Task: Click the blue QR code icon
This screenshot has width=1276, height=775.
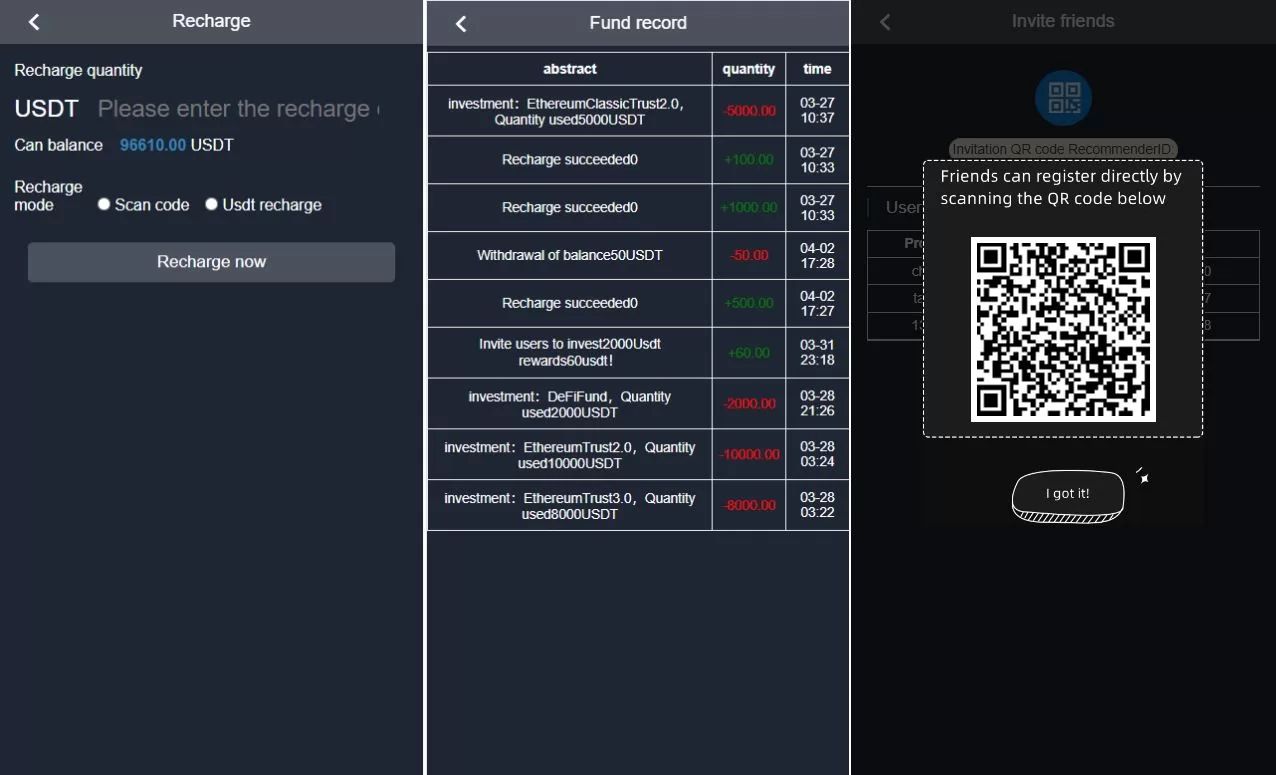Action: pos(1063,97)
